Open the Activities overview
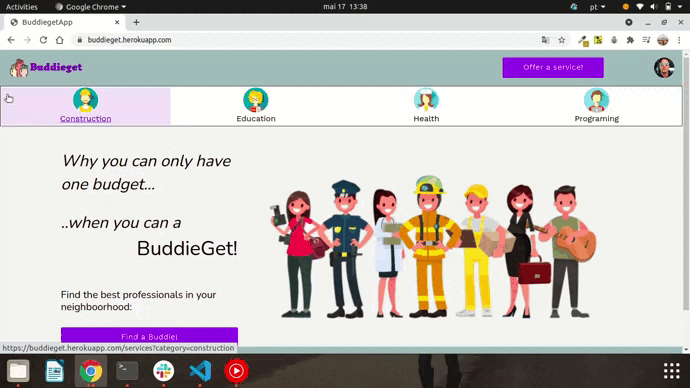The width and height of the screenshot is (690, 388). click(x=22, y=7)
